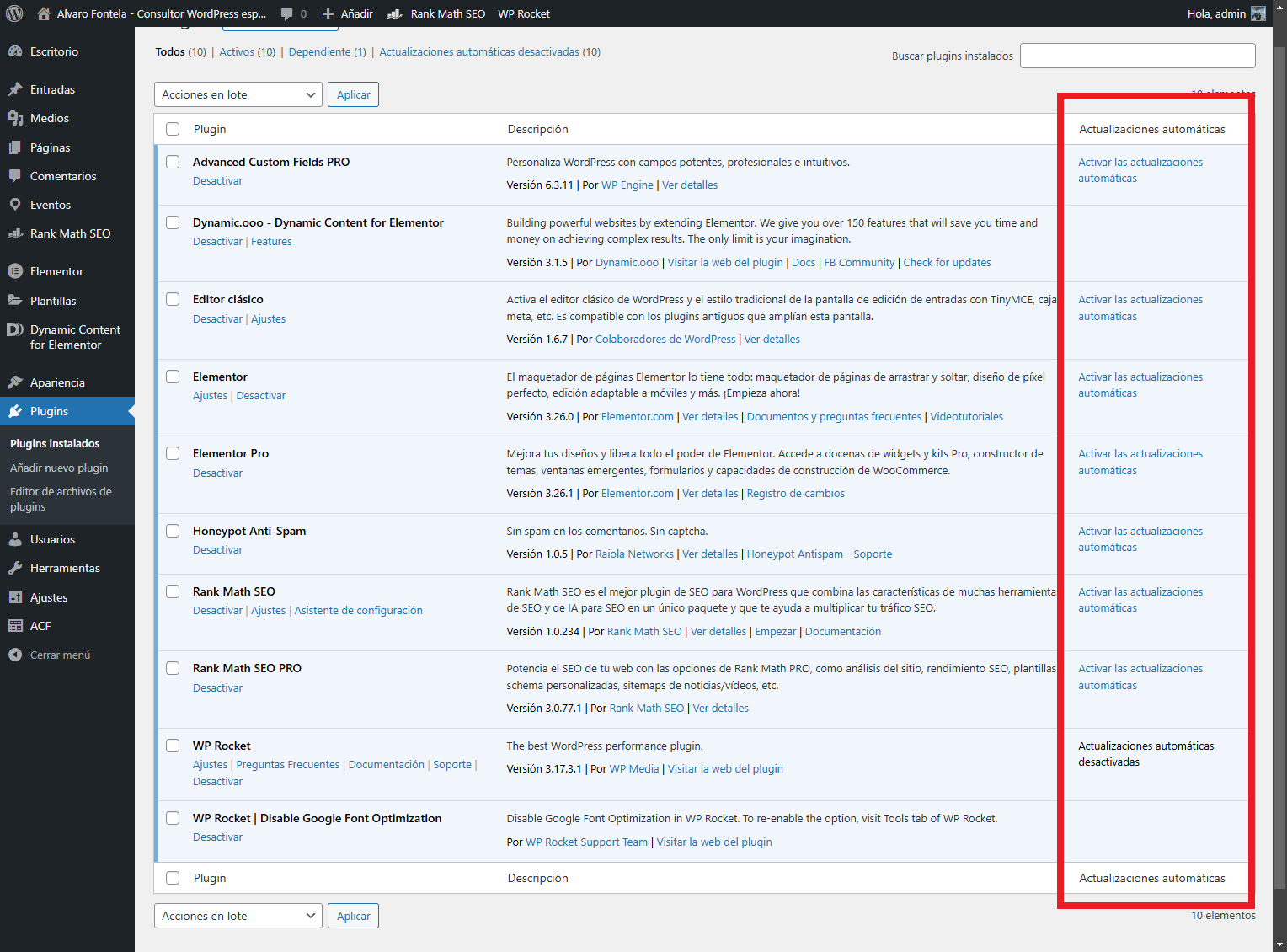Image resolution: width=1287 pixels, height=952 pixels.
Task: Click the home icon for the site name
Action: [44, 13]
